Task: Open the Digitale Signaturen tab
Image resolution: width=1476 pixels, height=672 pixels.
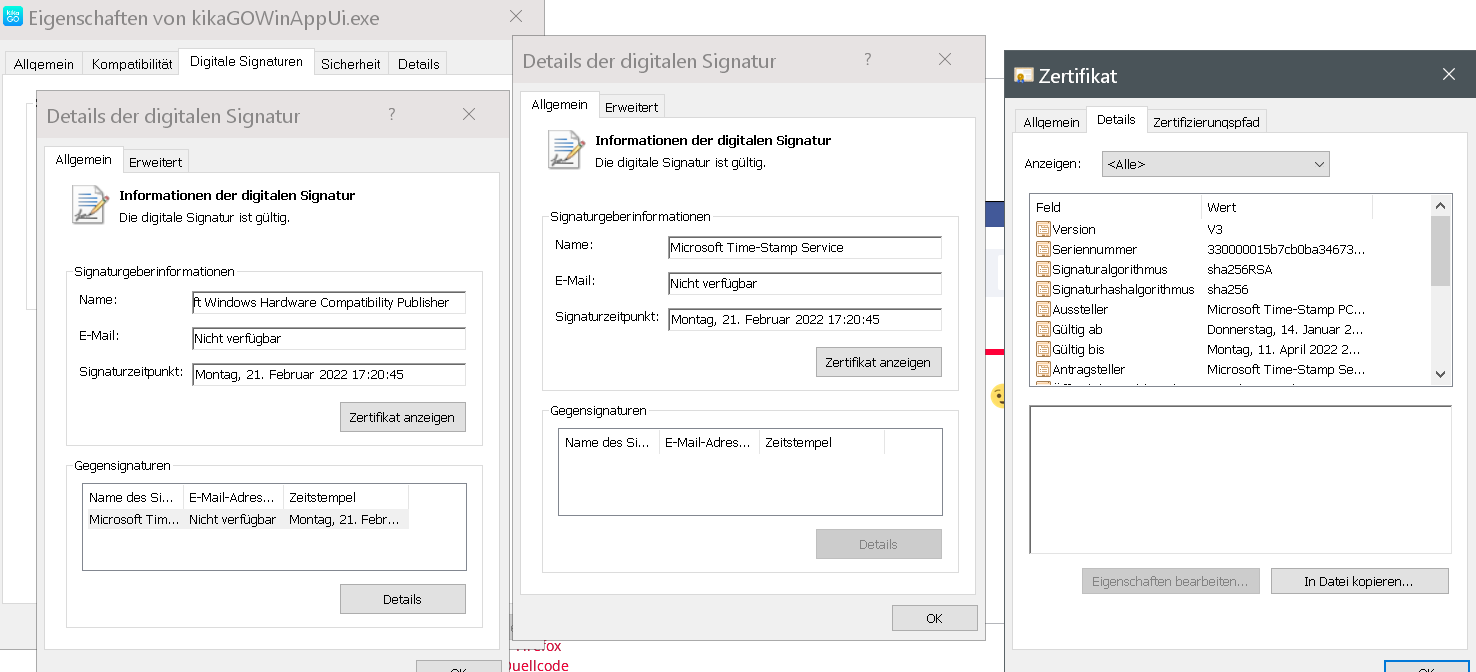Action: coord(246,61)
